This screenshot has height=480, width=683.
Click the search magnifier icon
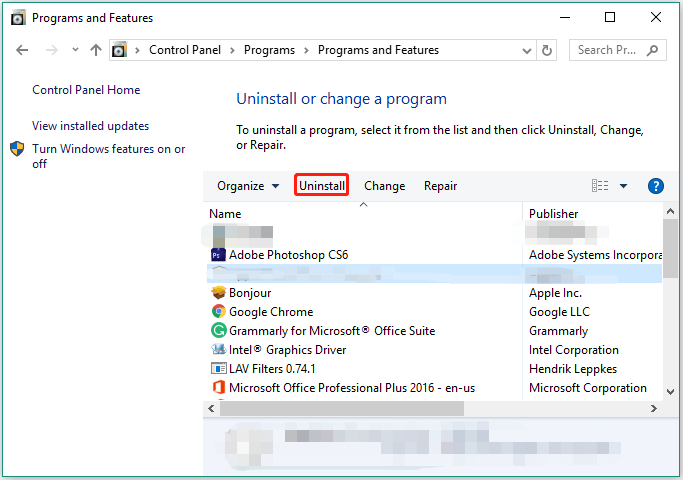652,50
